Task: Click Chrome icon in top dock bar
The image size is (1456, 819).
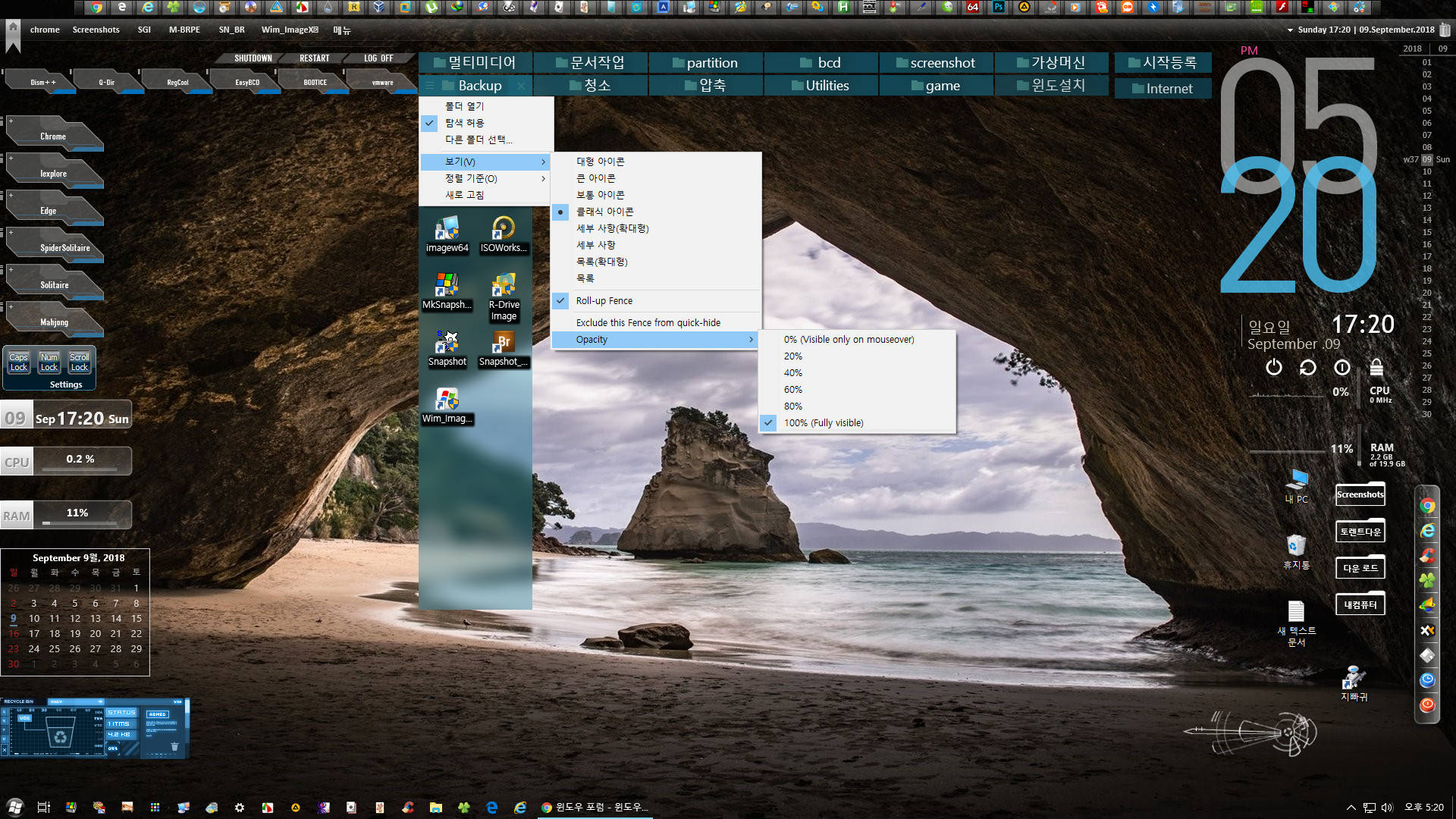Action: [96, 8]
